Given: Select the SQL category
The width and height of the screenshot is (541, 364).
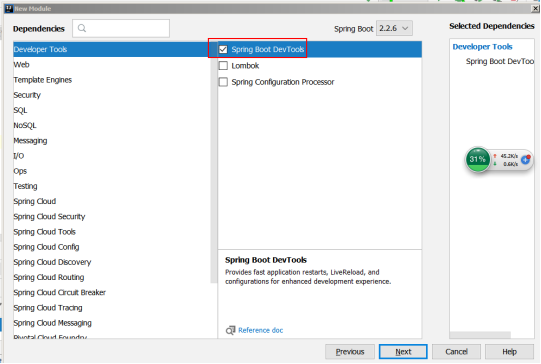Looking at the screenshot, I should [111, 110].
